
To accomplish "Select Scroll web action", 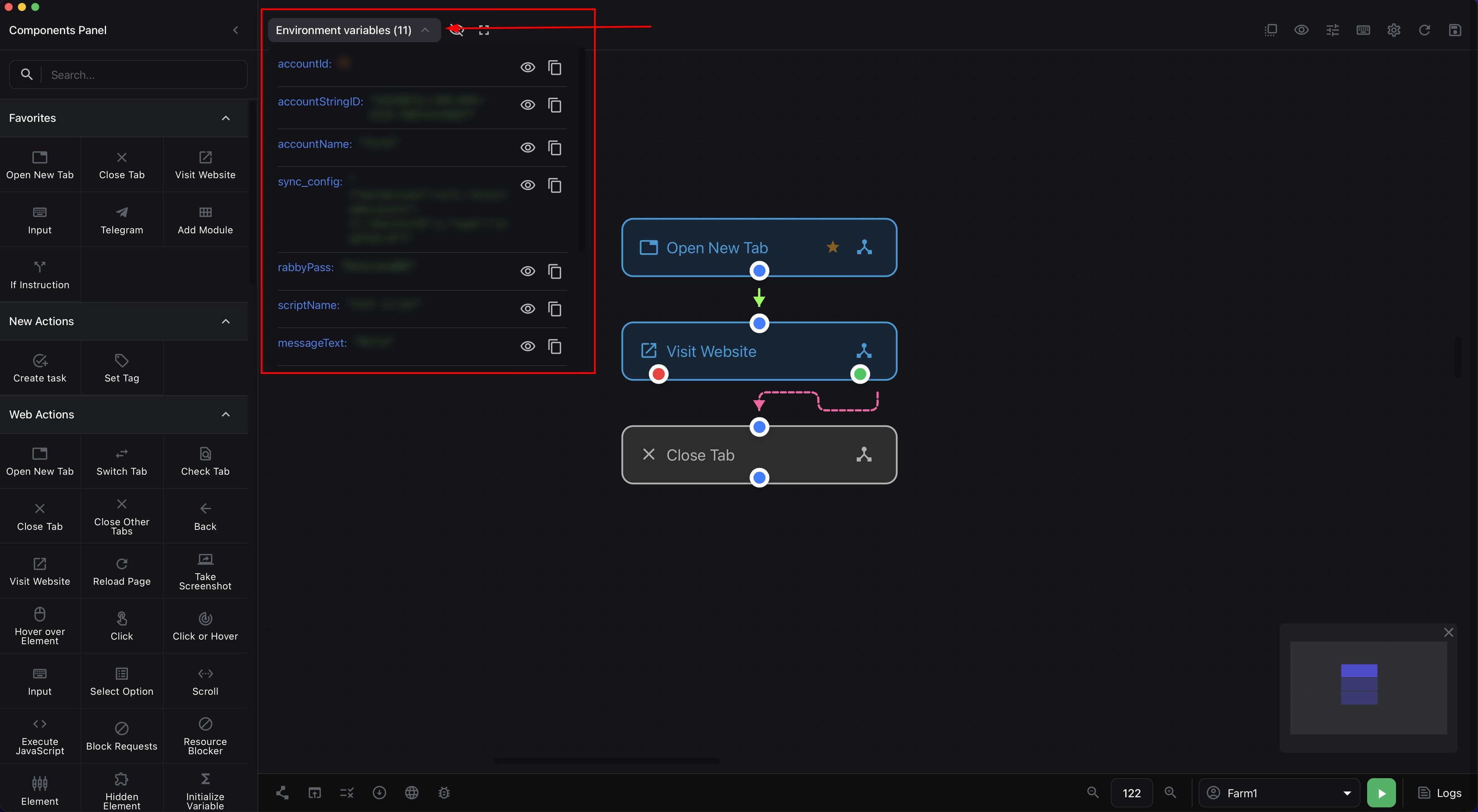I will tap(205, 682).
